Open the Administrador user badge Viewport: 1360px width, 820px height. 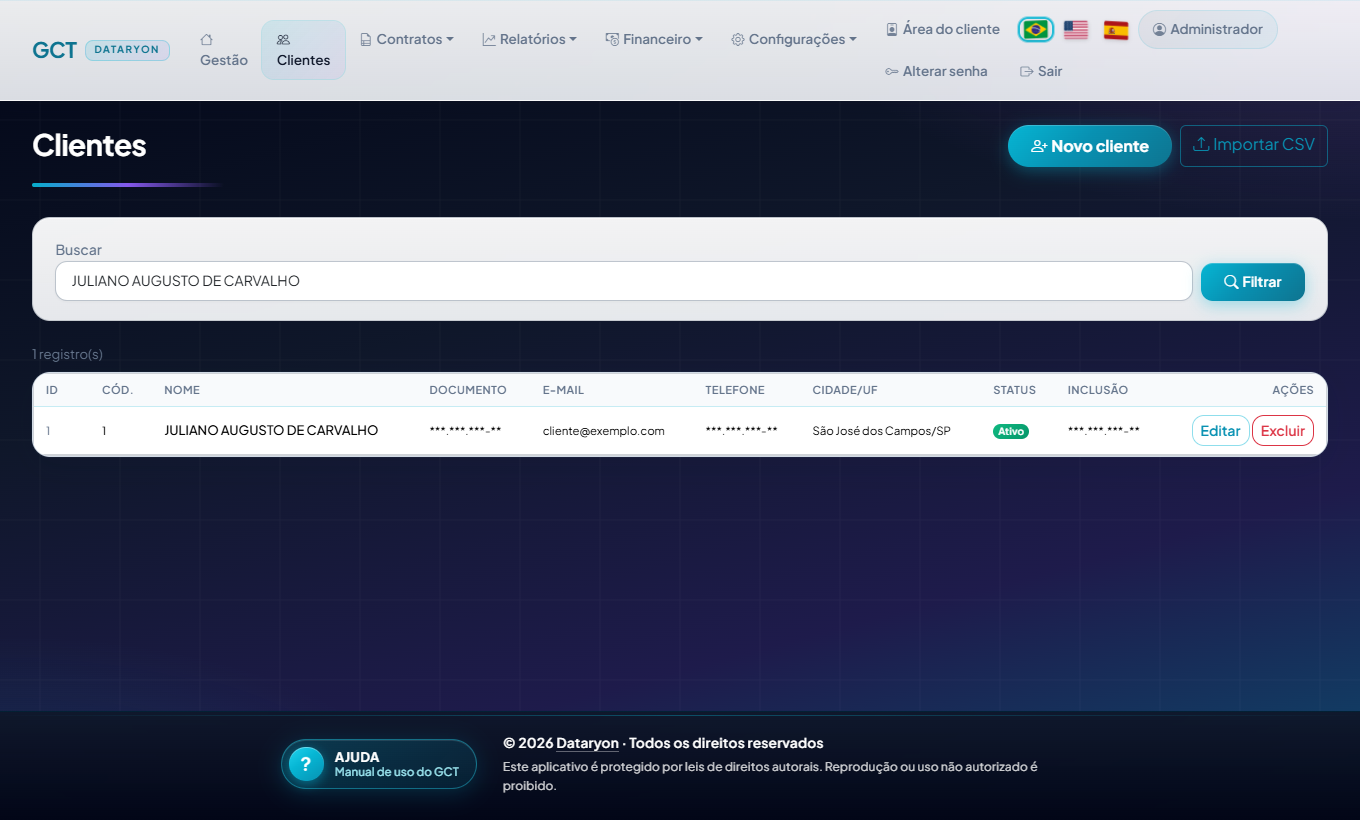pos(1208,29)
